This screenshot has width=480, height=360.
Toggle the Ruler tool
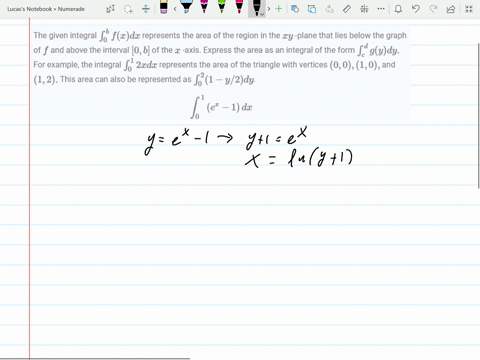click(x=347, y=9)
